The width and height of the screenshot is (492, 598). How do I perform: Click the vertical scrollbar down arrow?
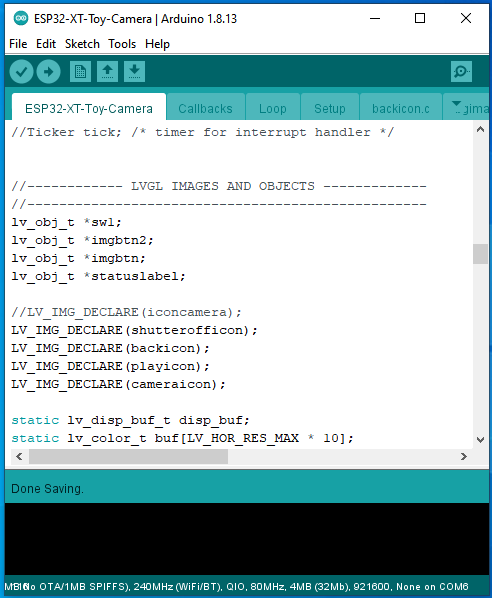coord(481,440)
